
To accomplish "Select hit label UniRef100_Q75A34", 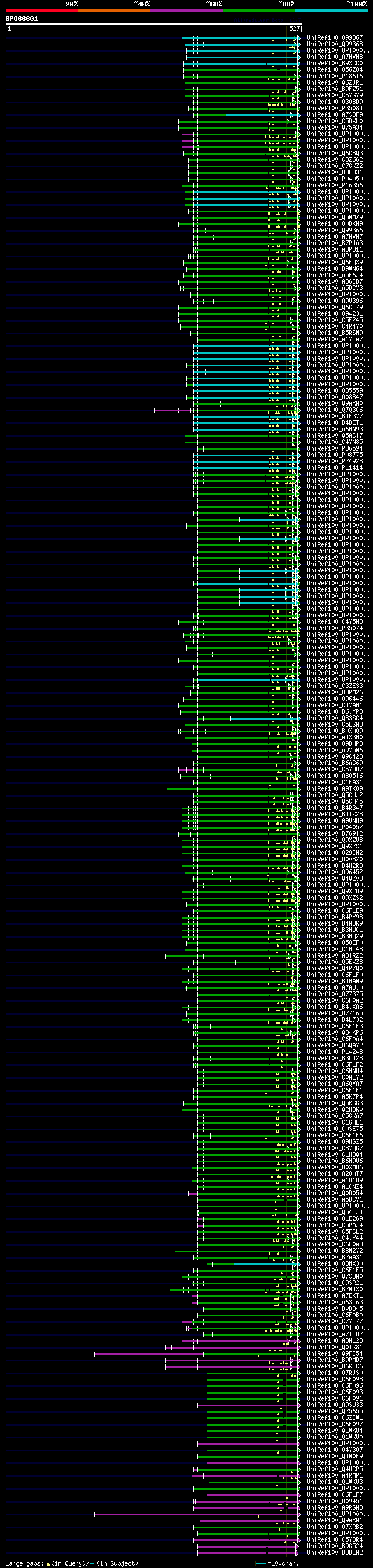I will click(x=335, y=127).
